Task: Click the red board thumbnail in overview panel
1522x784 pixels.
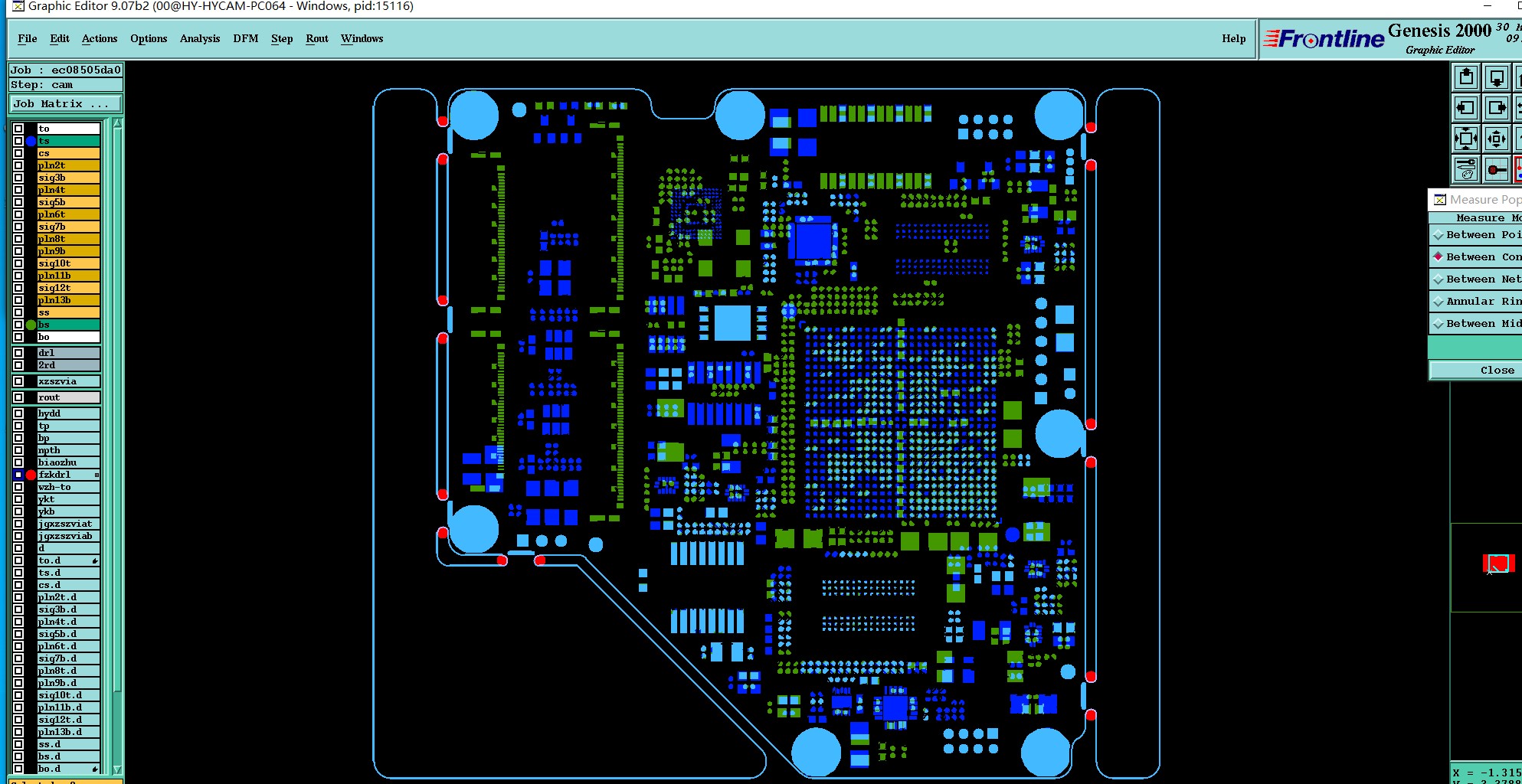Action: tap(1498, 563)
